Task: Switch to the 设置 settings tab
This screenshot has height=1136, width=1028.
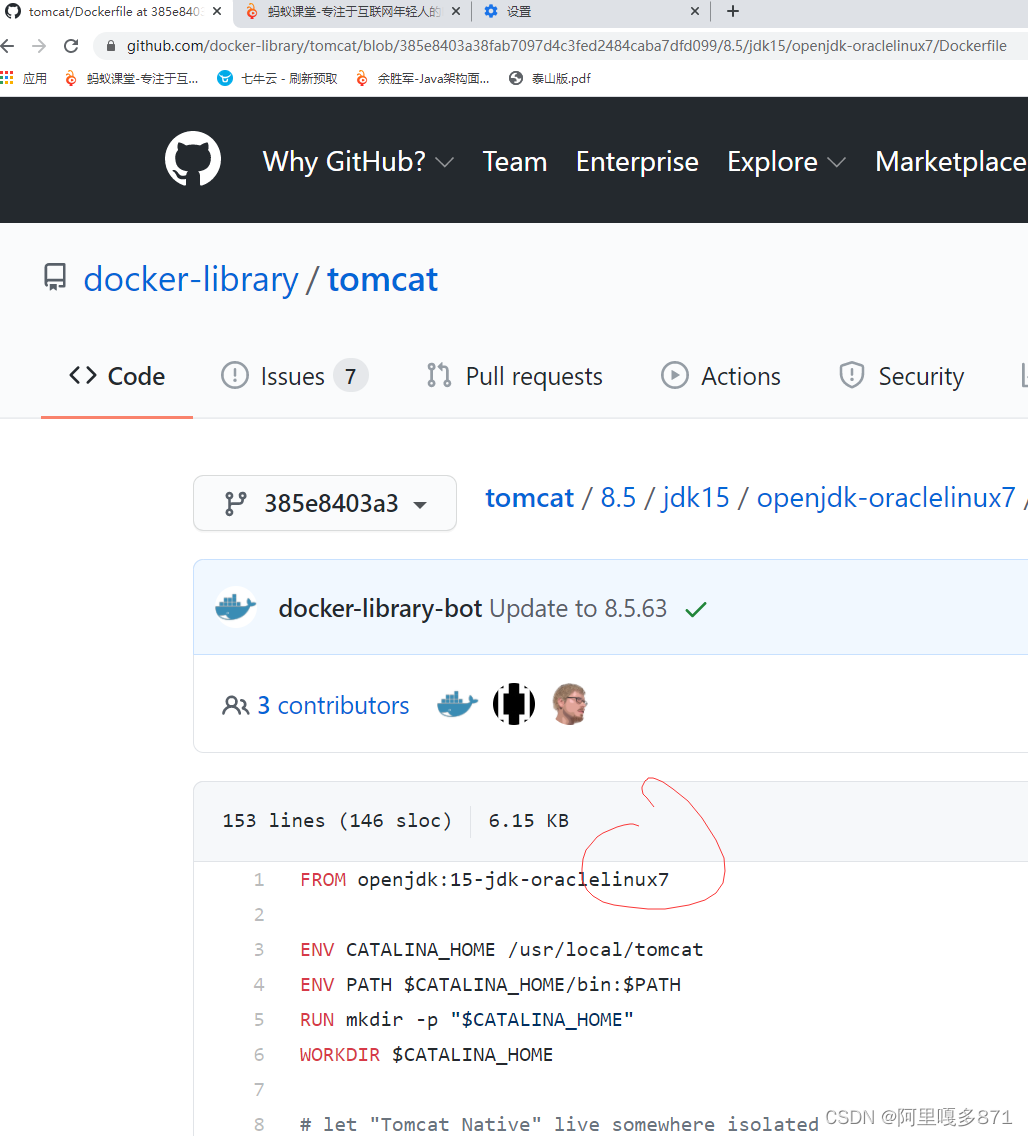Action: click(590, 12)
